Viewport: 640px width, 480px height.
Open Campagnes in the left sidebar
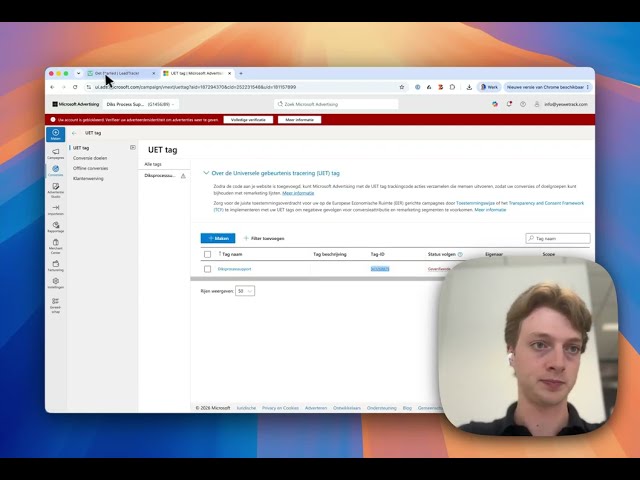(x=56, y=154)
